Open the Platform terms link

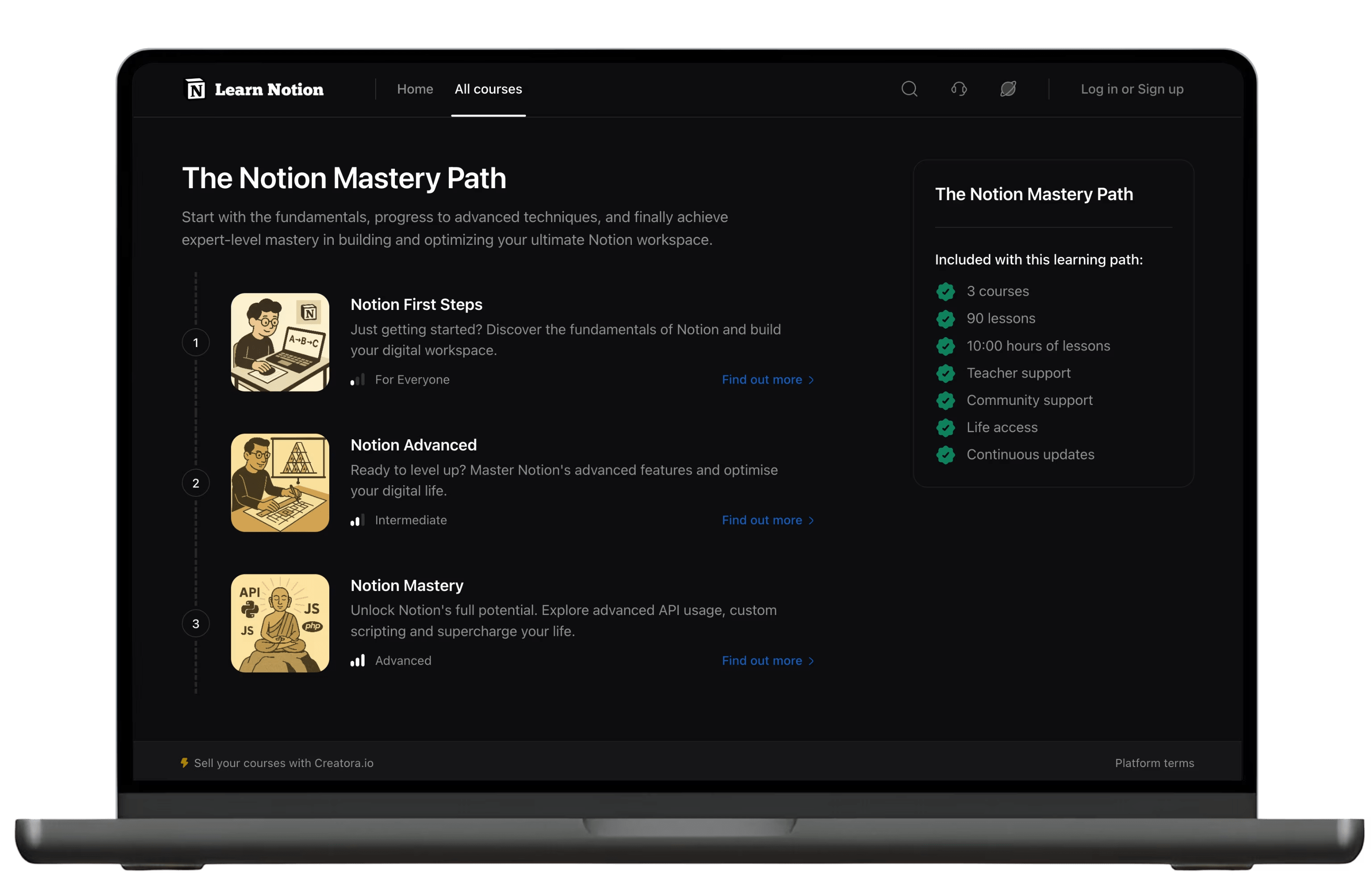[1155, 763]
